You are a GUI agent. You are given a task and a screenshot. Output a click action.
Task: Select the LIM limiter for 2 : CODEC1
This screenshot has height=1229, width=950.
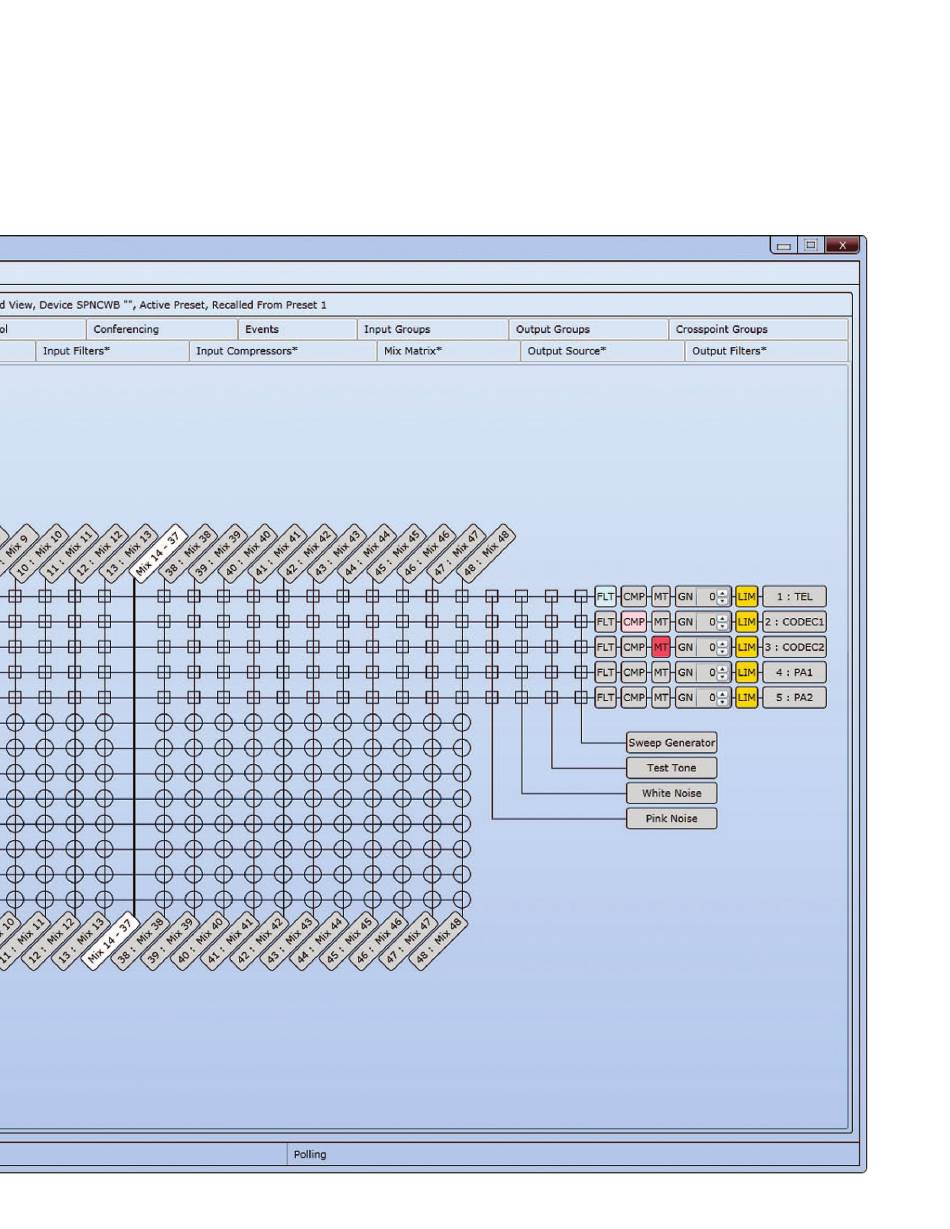tap(746, 622)
